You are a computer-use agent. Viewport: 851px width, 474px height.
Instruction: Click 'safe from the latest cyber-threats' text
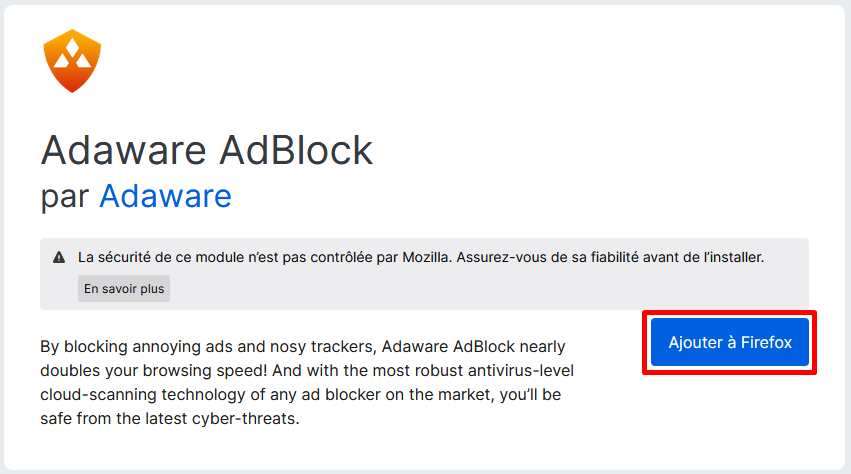[x=170, y=418]
